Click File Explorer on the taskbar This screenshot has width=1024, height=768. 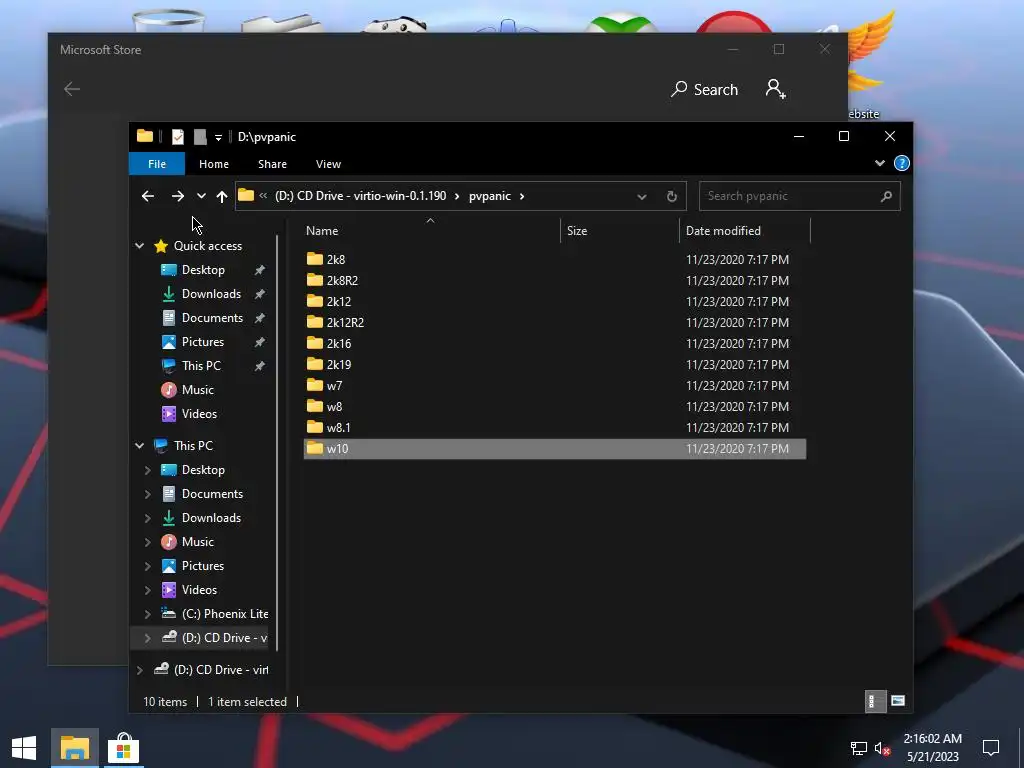point(74,748)
